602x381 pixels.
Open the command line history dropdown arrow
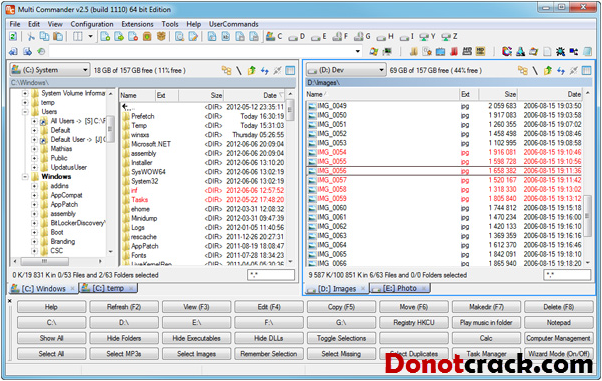[357, 51]
